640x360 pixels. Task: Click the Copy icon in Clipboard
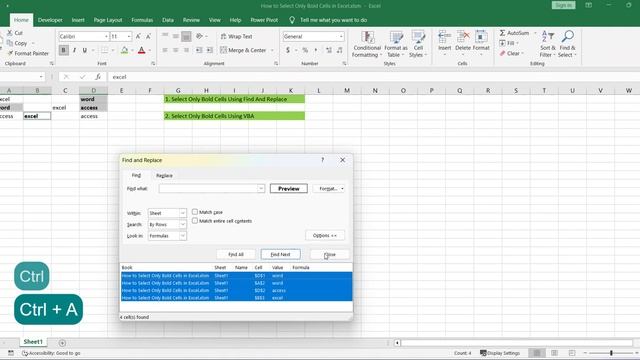click(10, 43)
